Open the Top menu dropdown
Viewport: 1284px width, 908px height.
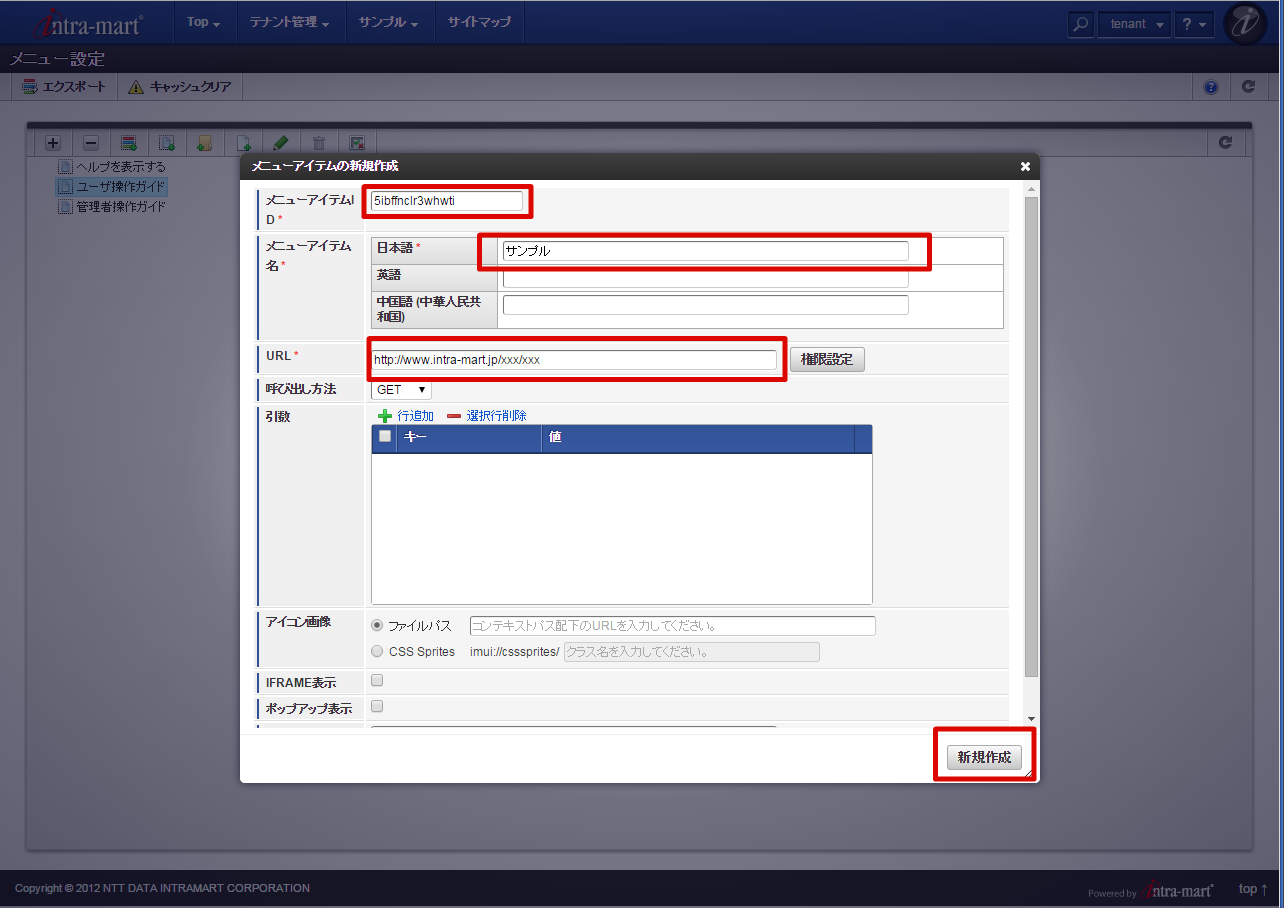(204, 23)
